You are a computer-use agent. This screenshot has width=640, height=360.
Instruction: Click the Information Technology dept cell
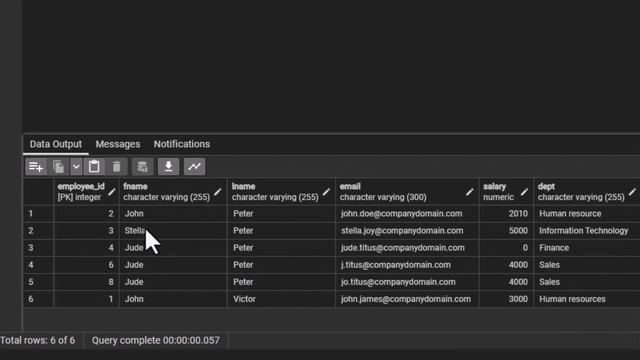(587, 231)
